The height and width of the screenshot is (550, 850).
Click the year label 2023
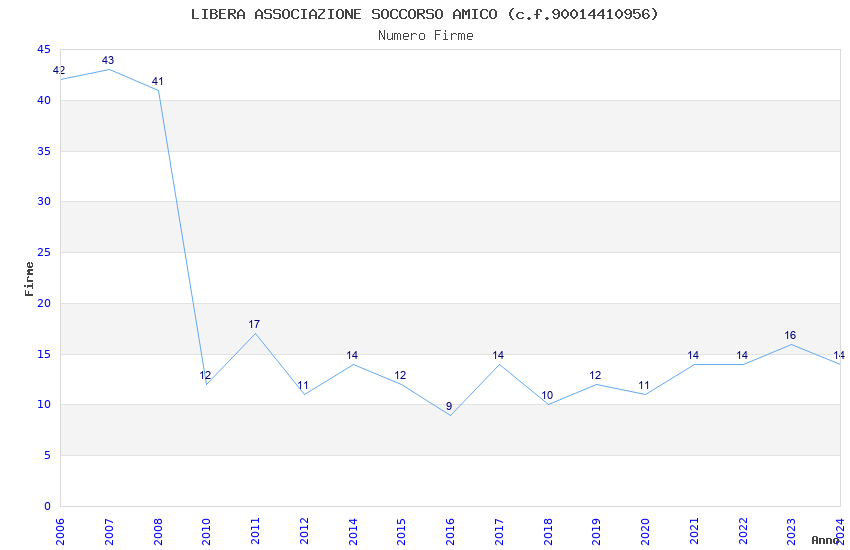click(x=791, y=532)
